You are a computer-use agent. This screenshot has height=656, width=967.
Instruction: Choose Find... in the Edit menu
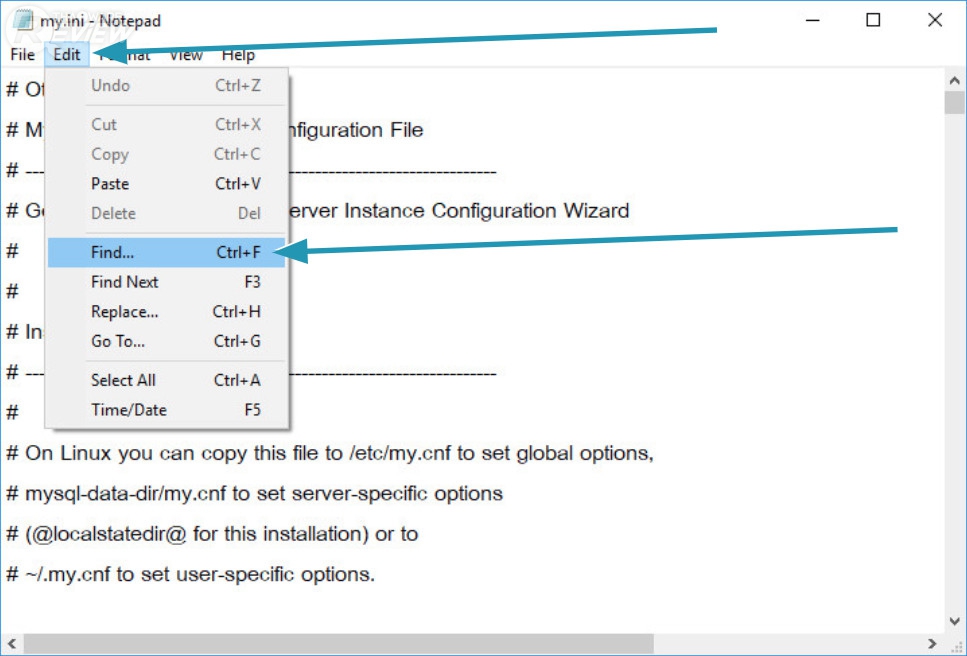coord(112,253)
